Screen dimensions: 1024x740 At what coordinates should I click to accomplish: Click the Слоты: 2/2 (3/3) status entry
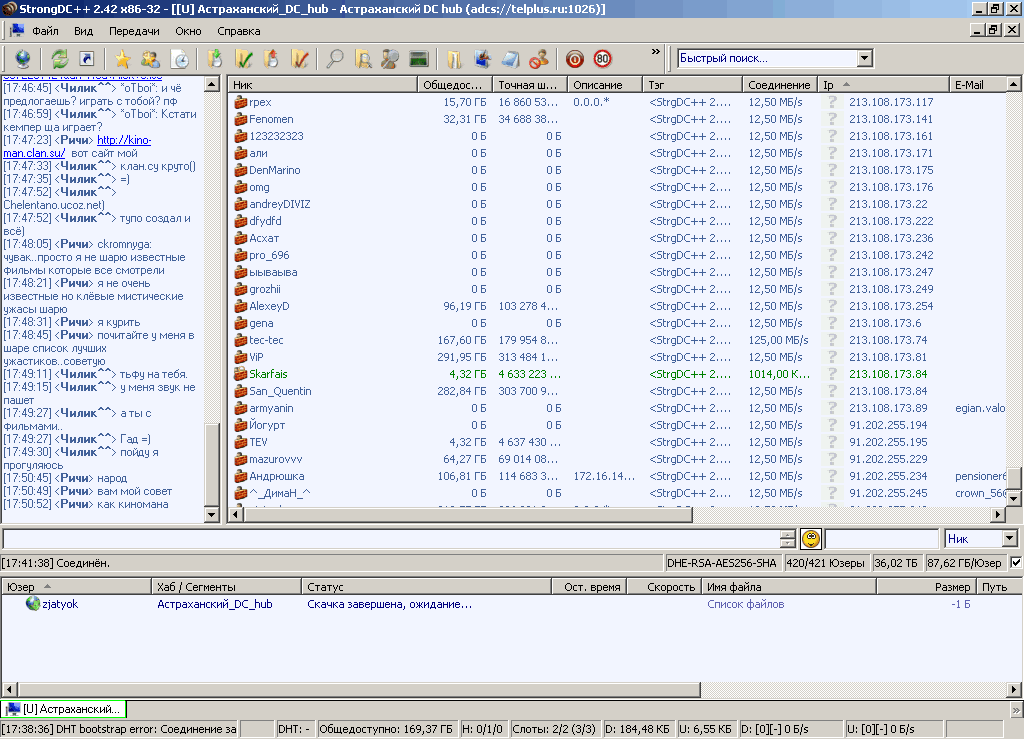554,729
